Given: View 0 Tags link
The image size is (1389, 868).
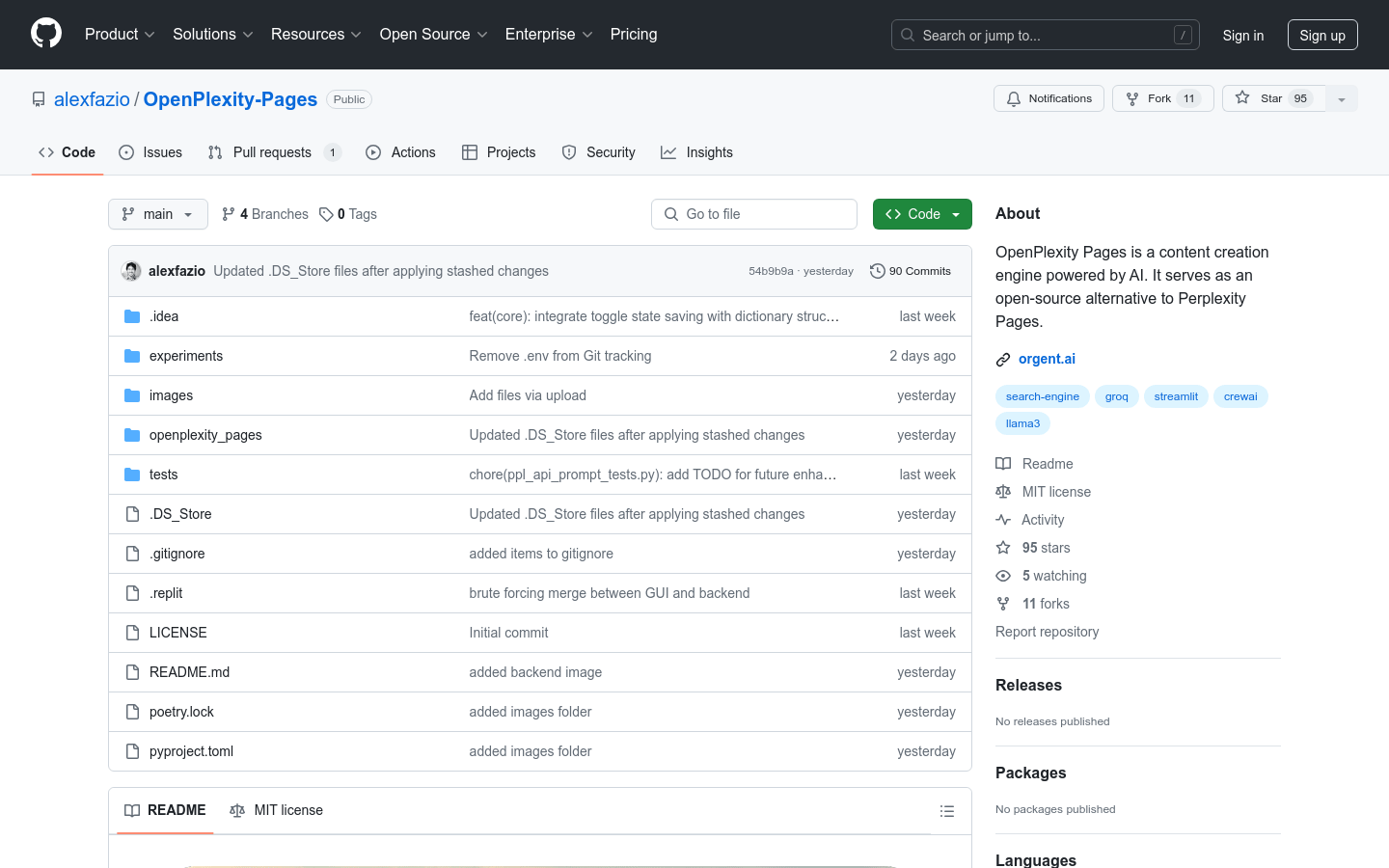Looking at the screenshot, I should pos(348,214).
